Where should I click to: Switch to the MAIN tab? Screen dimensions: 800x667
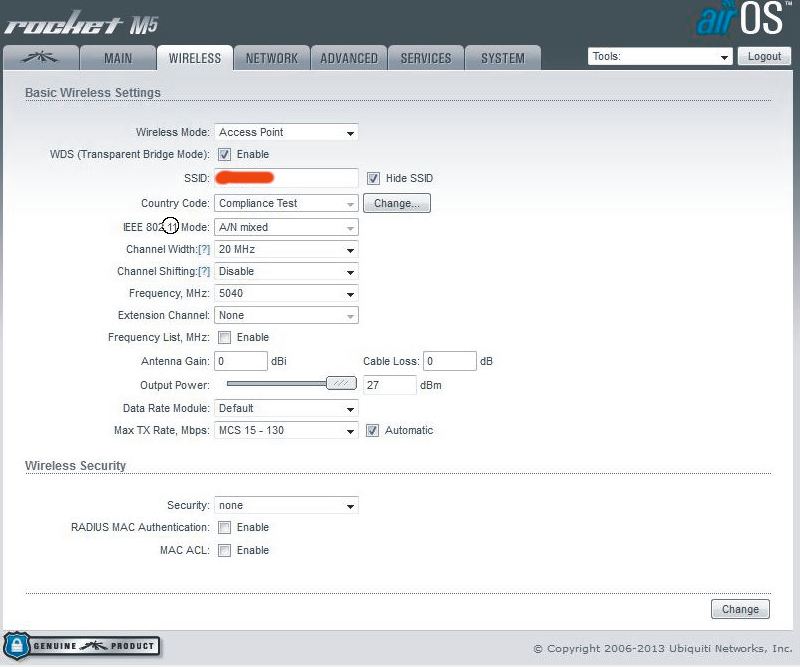pyautogui.click(x=118, y=58)
